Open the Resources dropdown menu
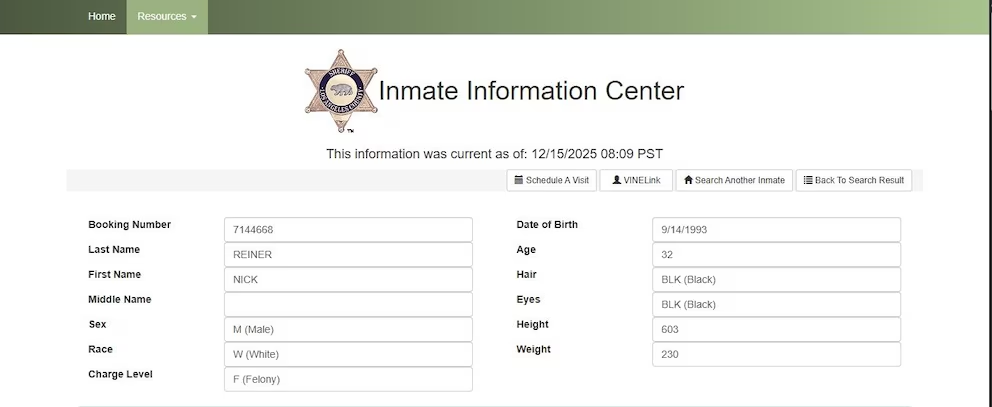992x407 pixels. (x=167, y=17)
